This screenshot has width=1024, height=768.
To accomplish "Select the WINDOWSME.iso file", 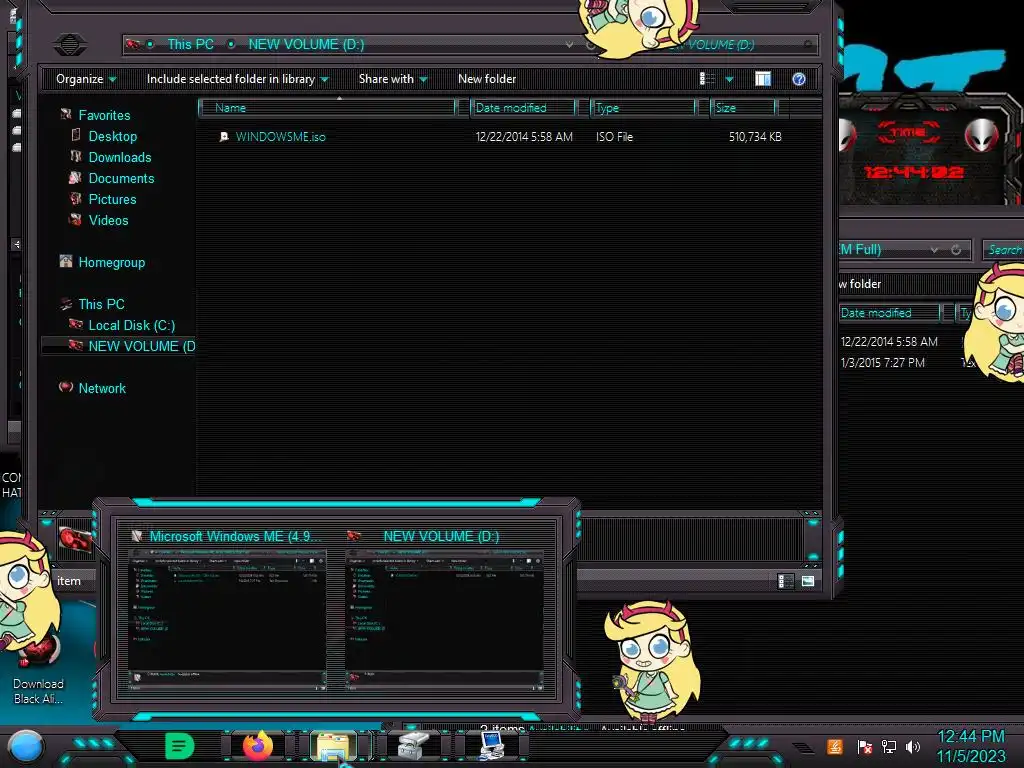I will [x=280, y=136].
